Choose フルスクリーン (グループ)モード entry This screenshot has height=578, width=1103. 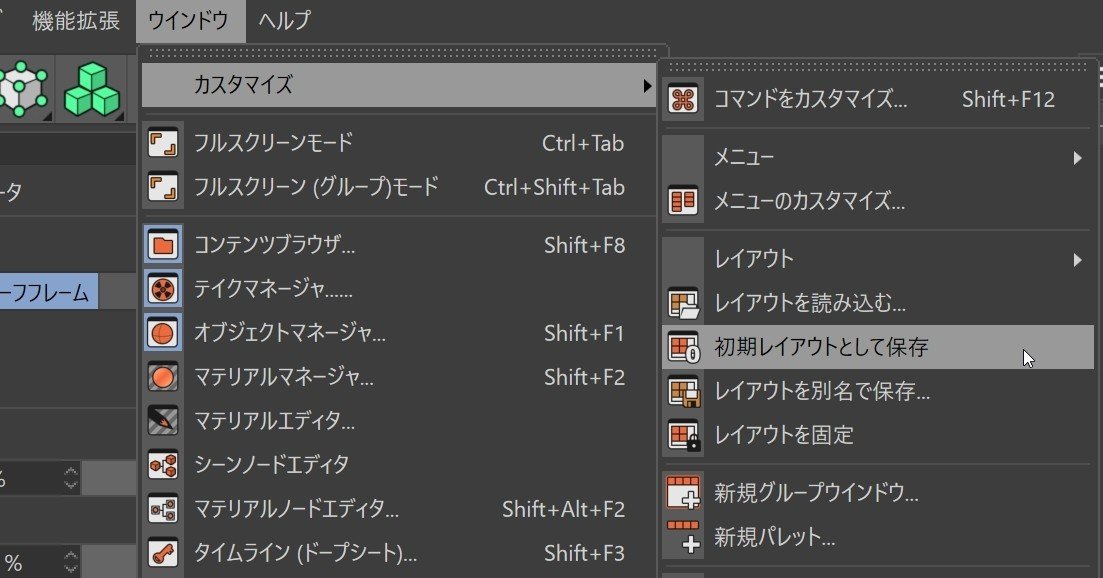(x=398, y=188)
